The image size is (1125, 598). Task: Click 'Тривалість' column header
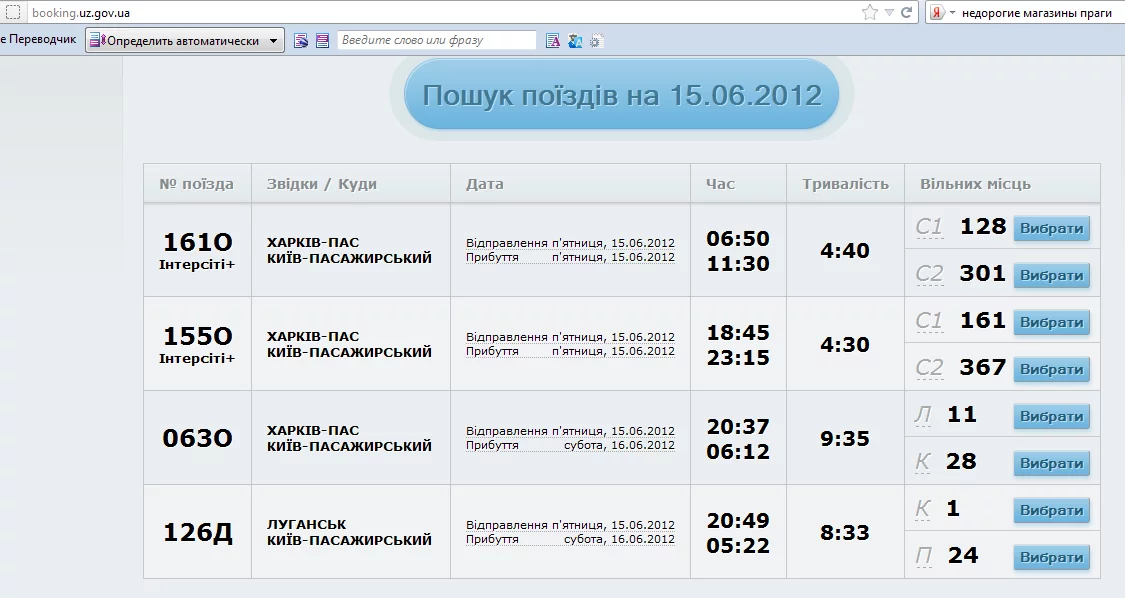pyautogui.click(x=845, y=184)
